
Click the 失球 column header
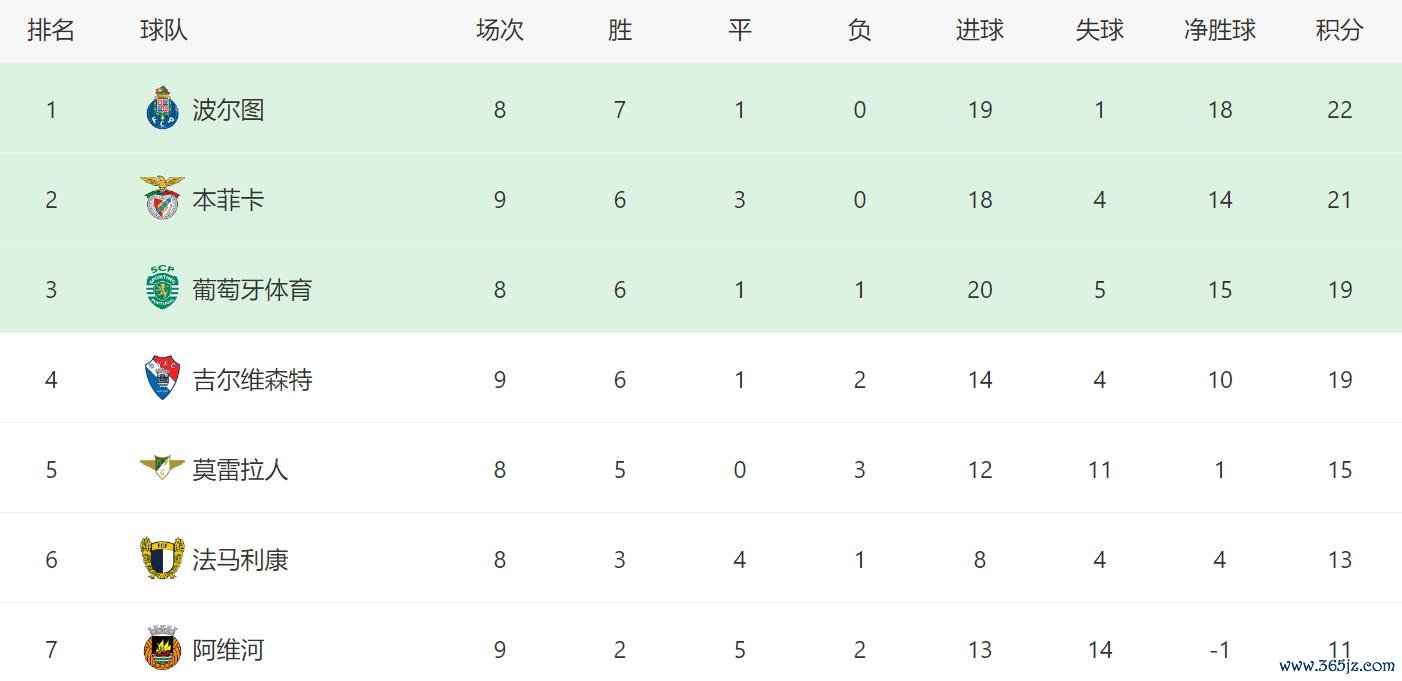[x=1099, y=31]
